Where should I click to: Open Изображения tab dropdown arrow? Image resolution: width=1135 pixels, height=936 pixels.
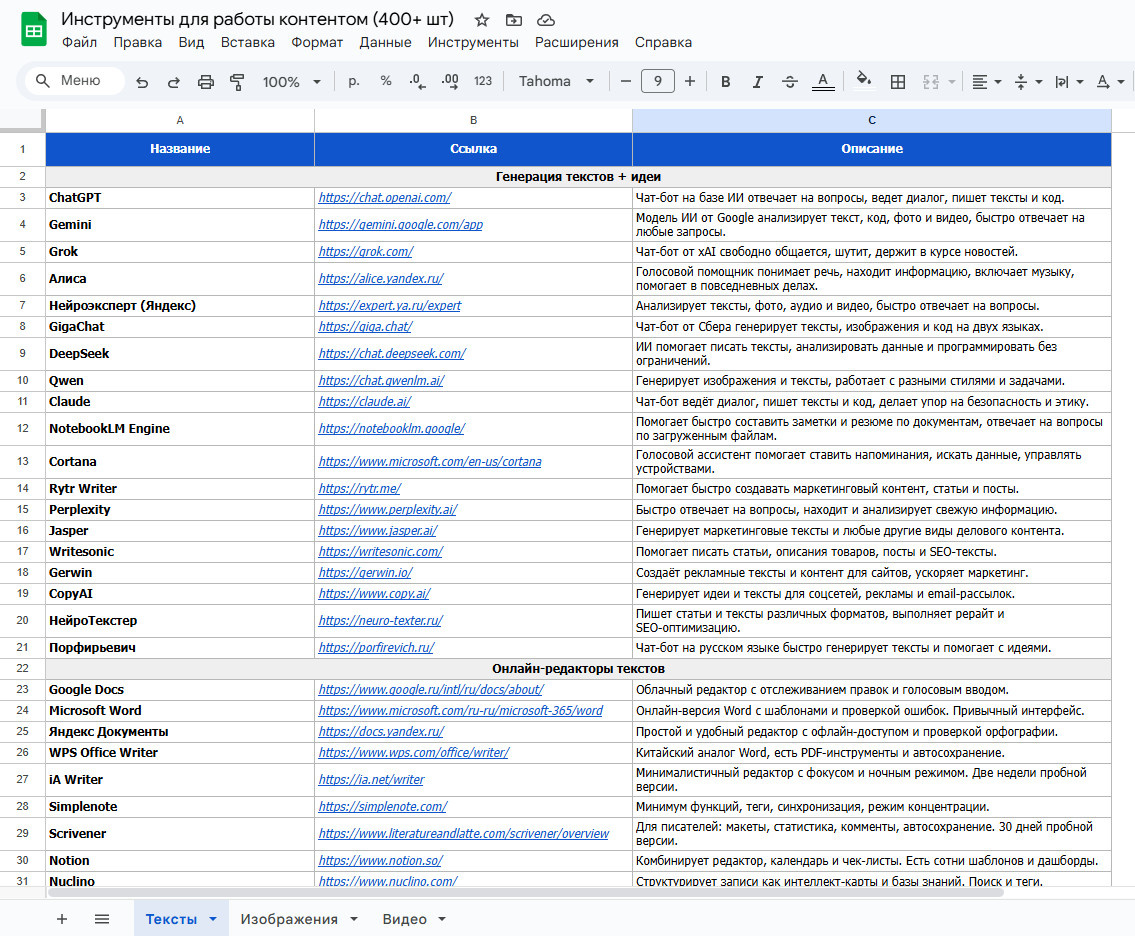point(354,919)
